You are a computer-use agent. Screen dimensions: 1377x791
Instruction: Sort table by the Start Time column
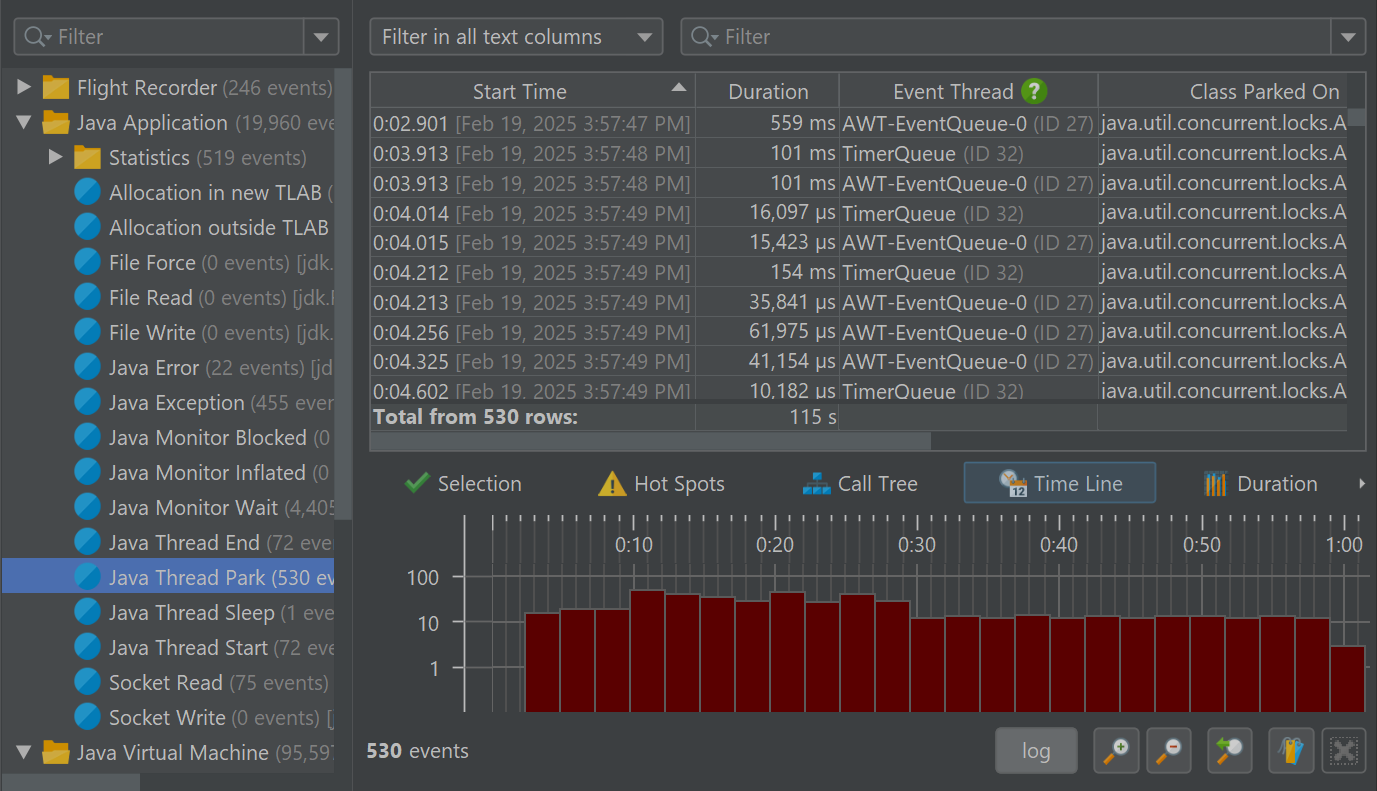(x=520, y=92)
